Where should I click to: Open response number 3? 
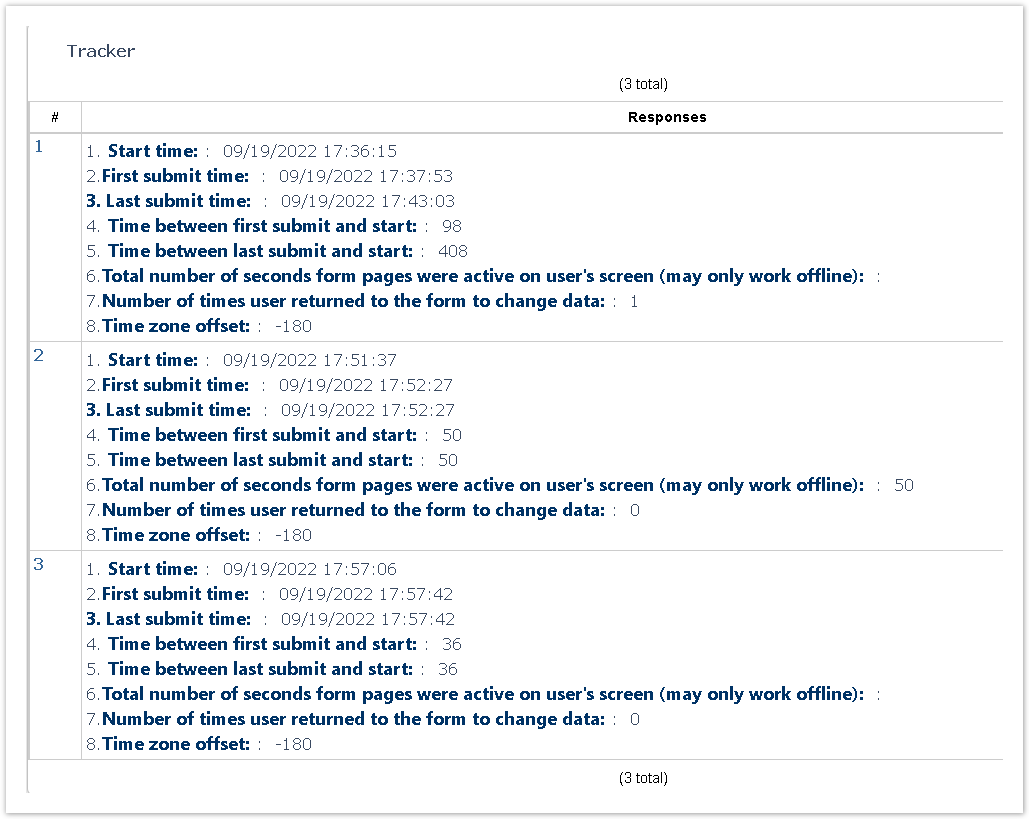39,565
